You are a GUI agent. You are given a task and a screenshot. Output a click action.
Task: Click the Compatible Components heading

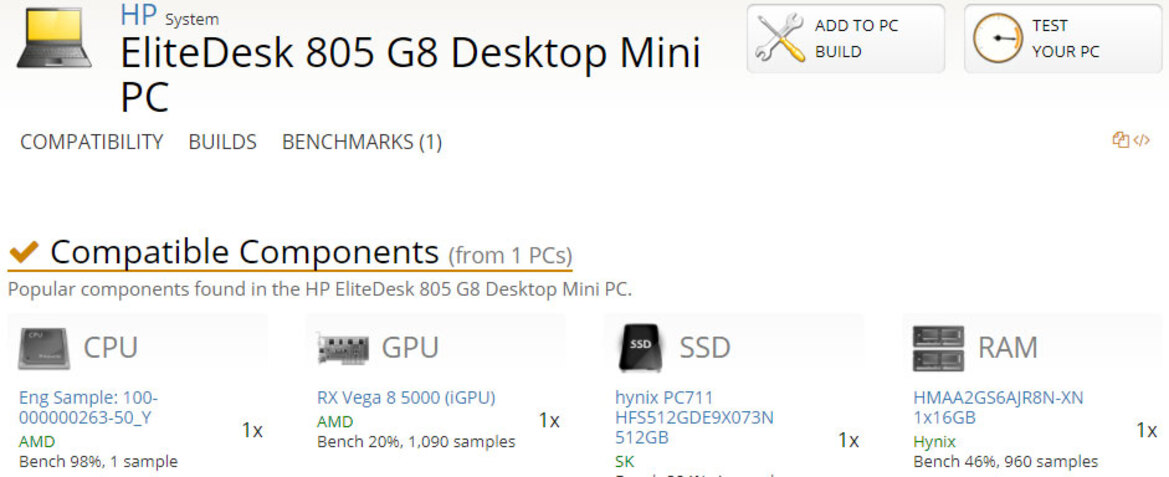pos(245,252)
